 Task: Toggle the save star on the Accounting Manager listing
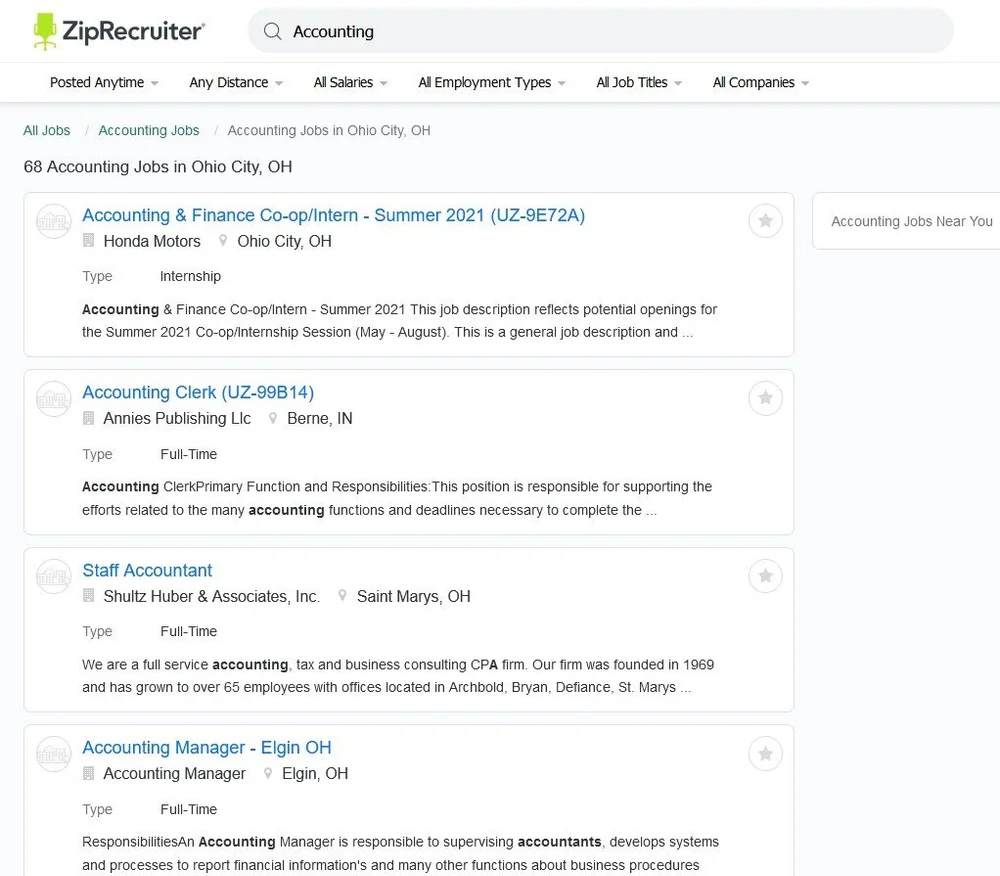point(765,753)
